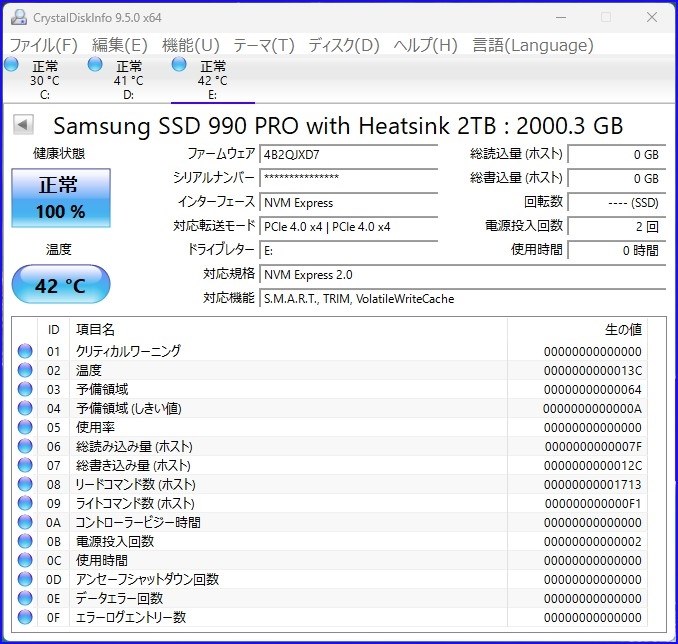This screenshot has width=678, height=644.
Task: Click the status orb of attribute 04
Action: point(25,408)
